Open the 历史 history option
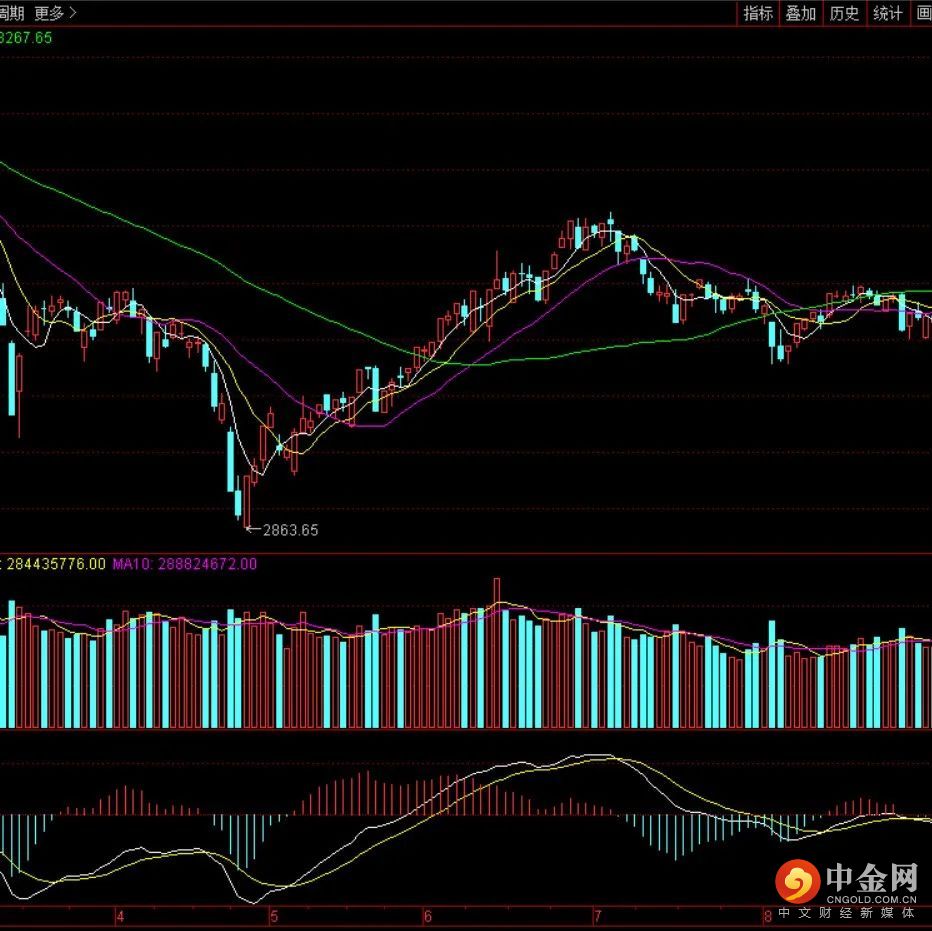Viewport: 932px width, 931px height. click(844, 13)
